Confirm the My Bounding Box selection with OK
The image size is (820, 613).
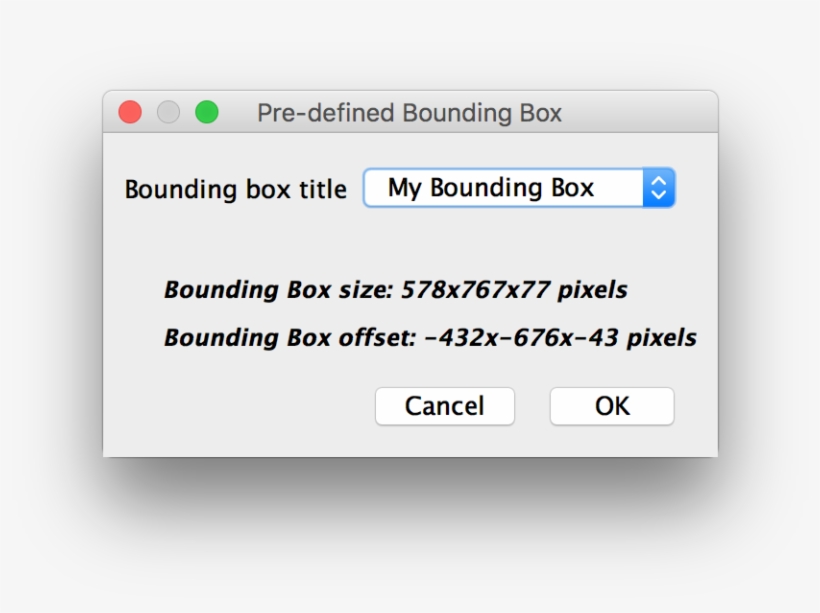[612, 406]
